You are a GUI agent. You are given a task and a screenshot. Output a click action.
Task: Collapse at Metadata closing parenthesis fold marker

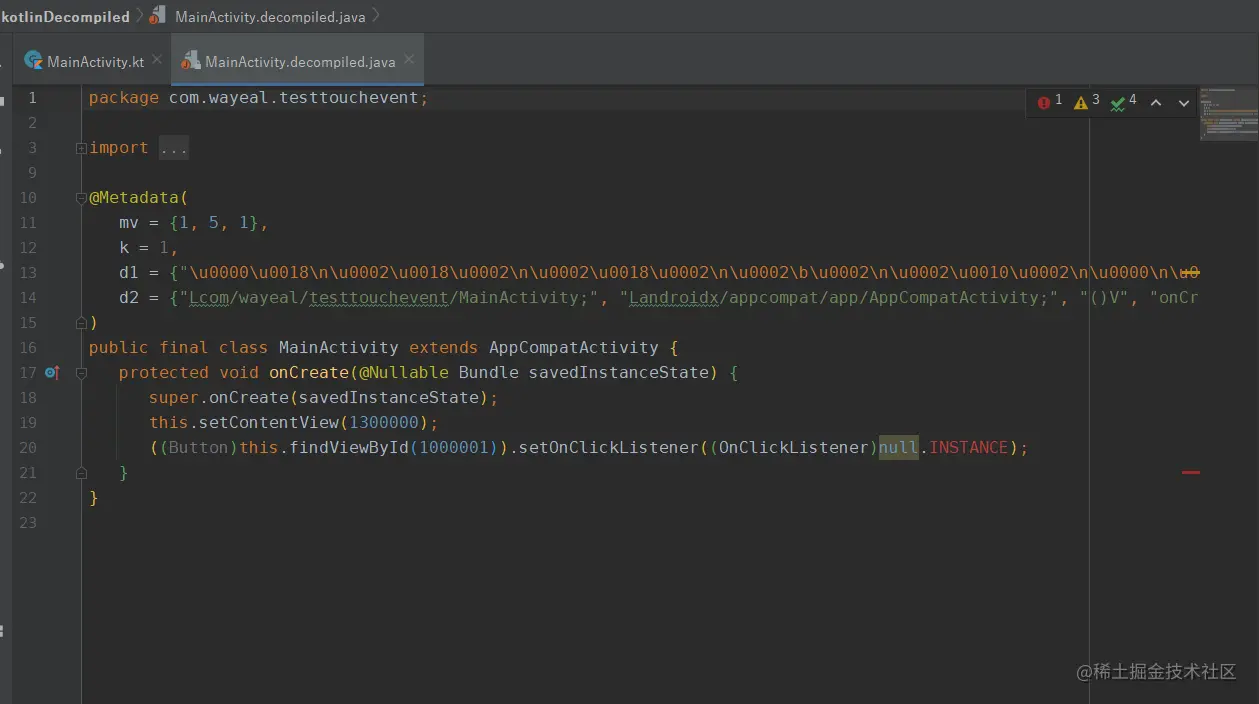[81, 322]
